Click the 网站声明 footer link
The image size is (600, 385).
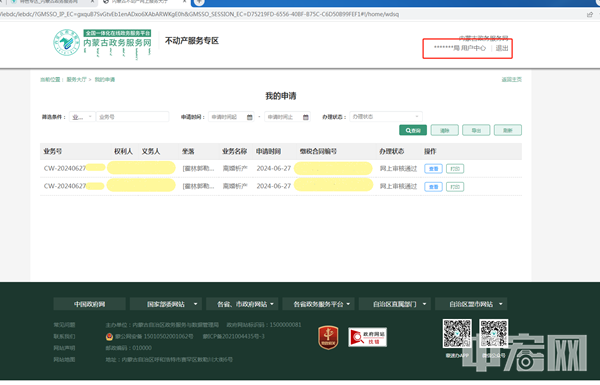point(64,348)
